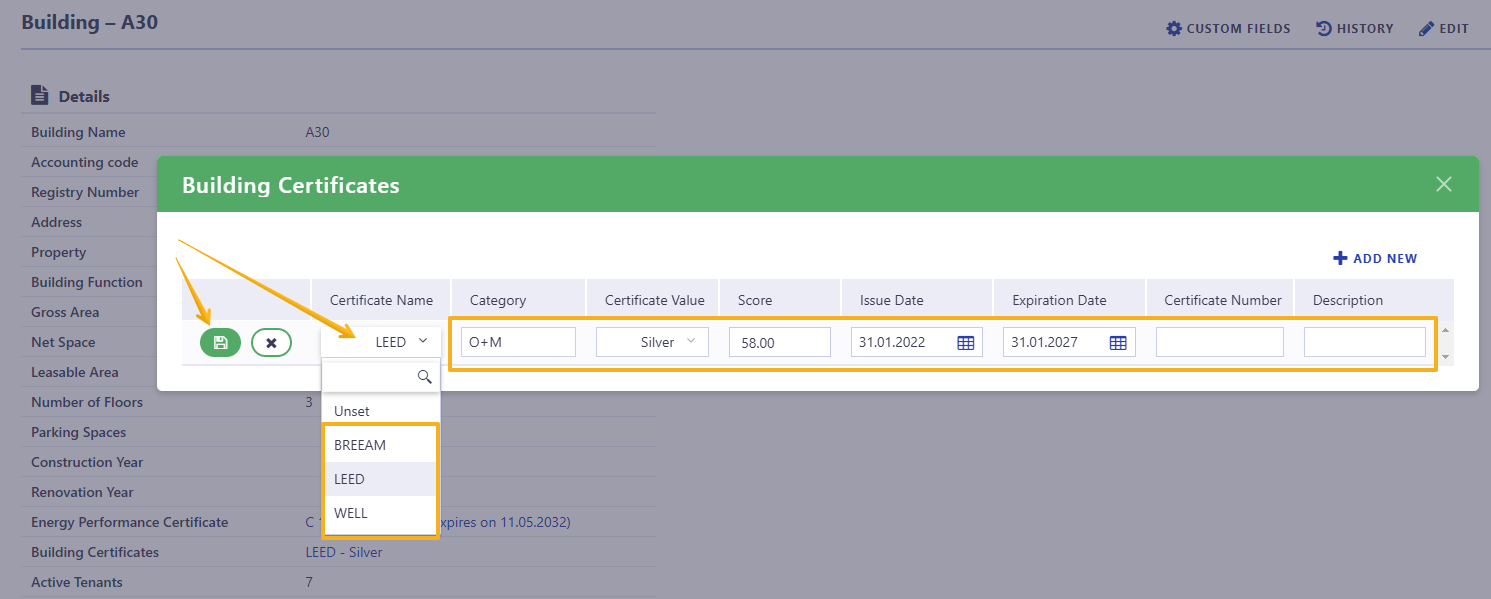Click the EDIT label
Screen dimensions: 1491x599
click(1454, 29)
